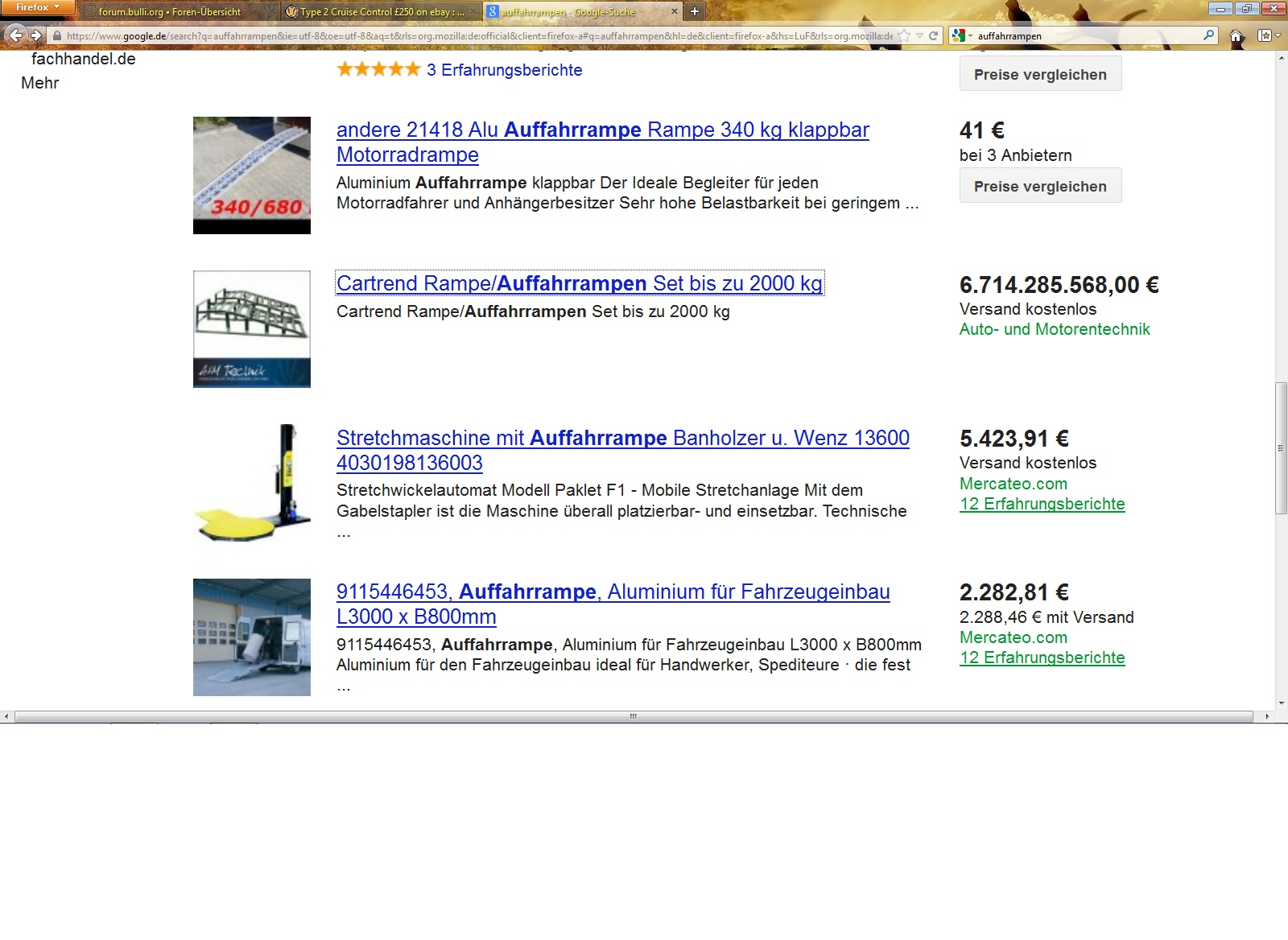
Task: Click the search magnifier in the search box
Action: point(1208,35)
